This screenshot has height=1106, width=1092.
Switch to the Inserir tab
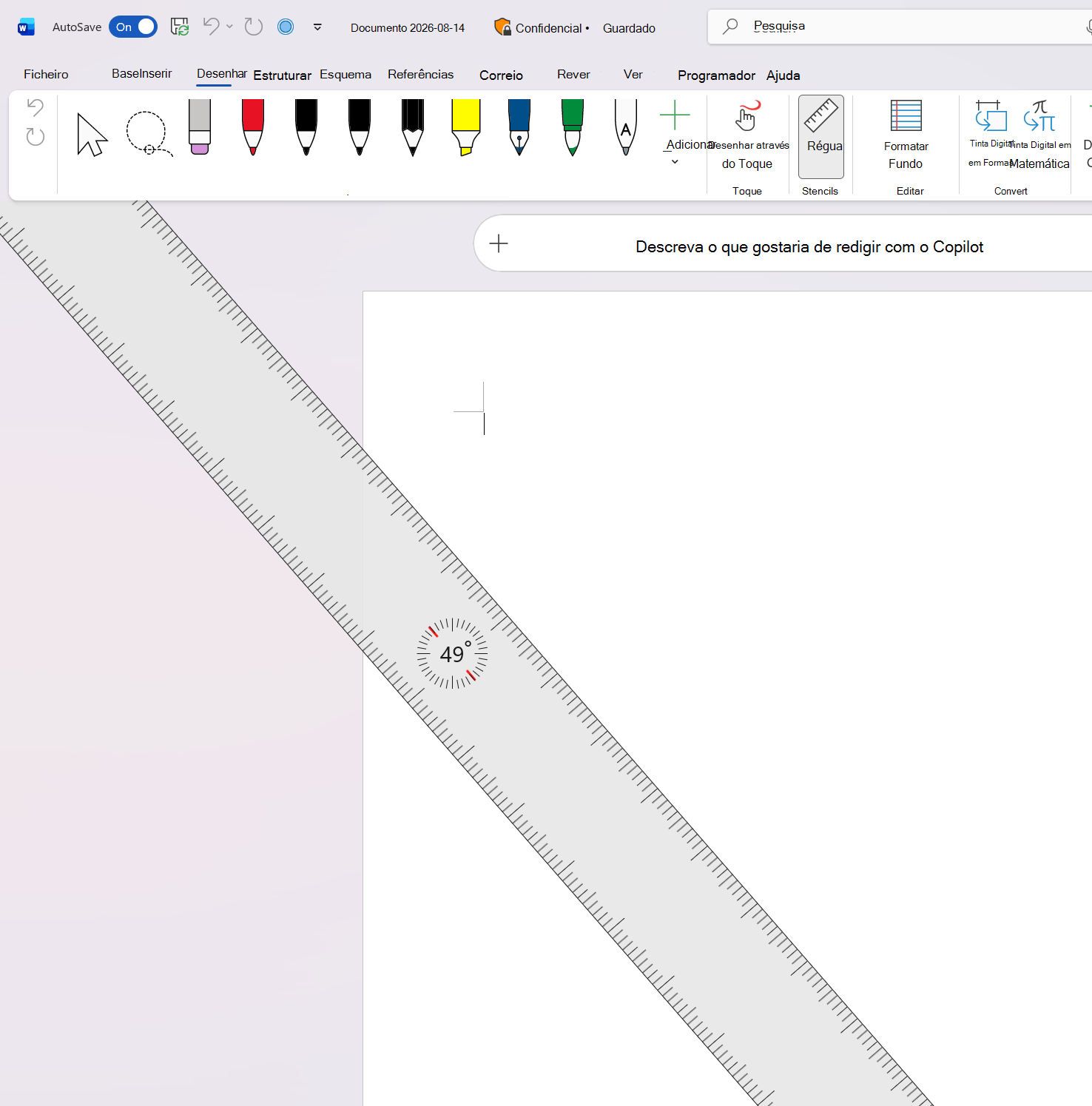pos(155,74)
